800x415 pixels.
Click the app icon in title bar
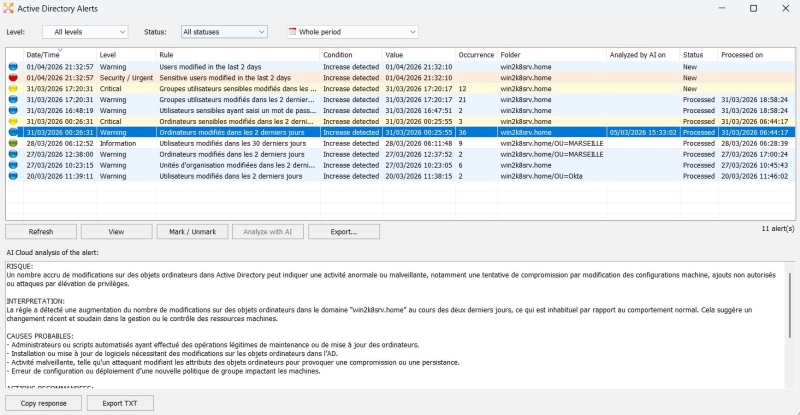click(9, 9)
